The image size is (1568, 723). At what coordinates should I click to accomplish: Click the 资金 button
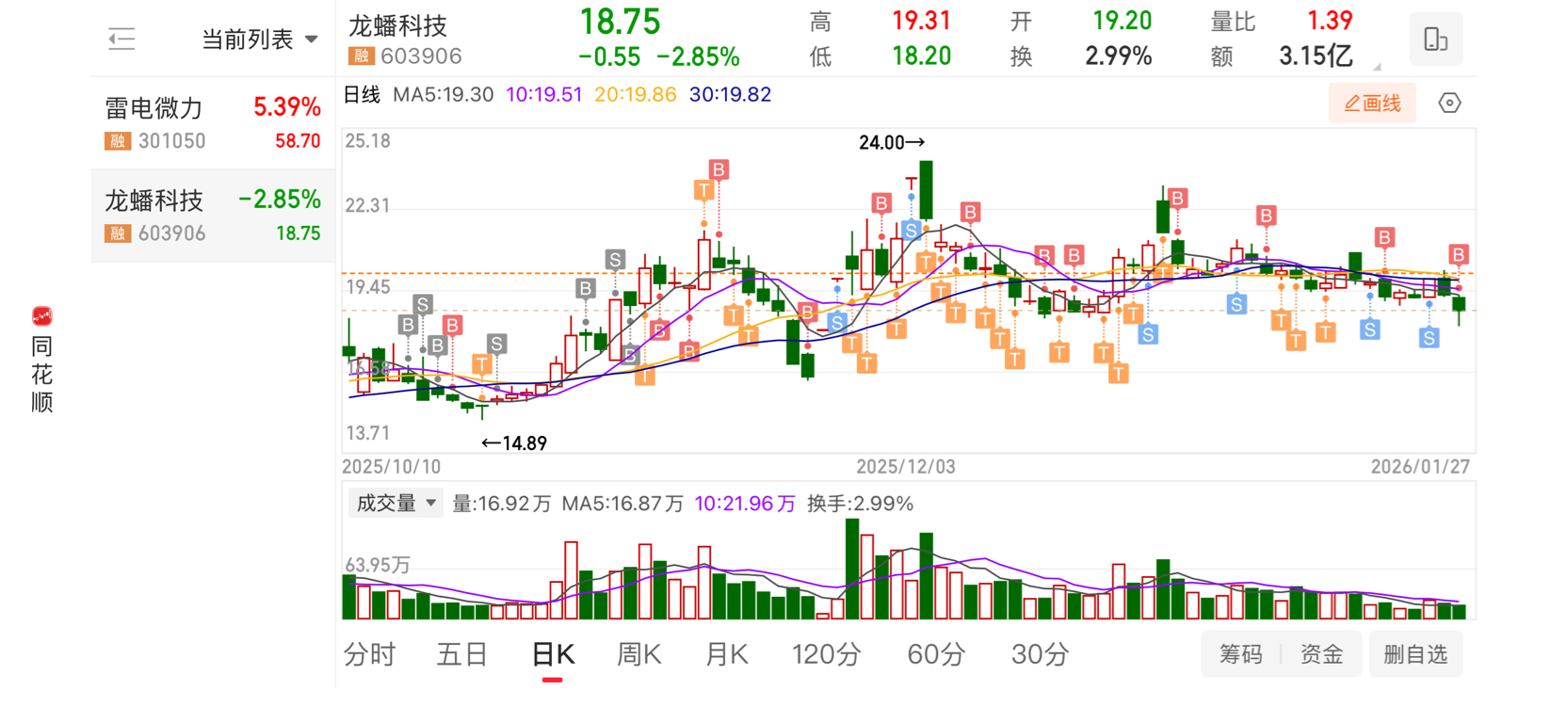coord(1321,654)
